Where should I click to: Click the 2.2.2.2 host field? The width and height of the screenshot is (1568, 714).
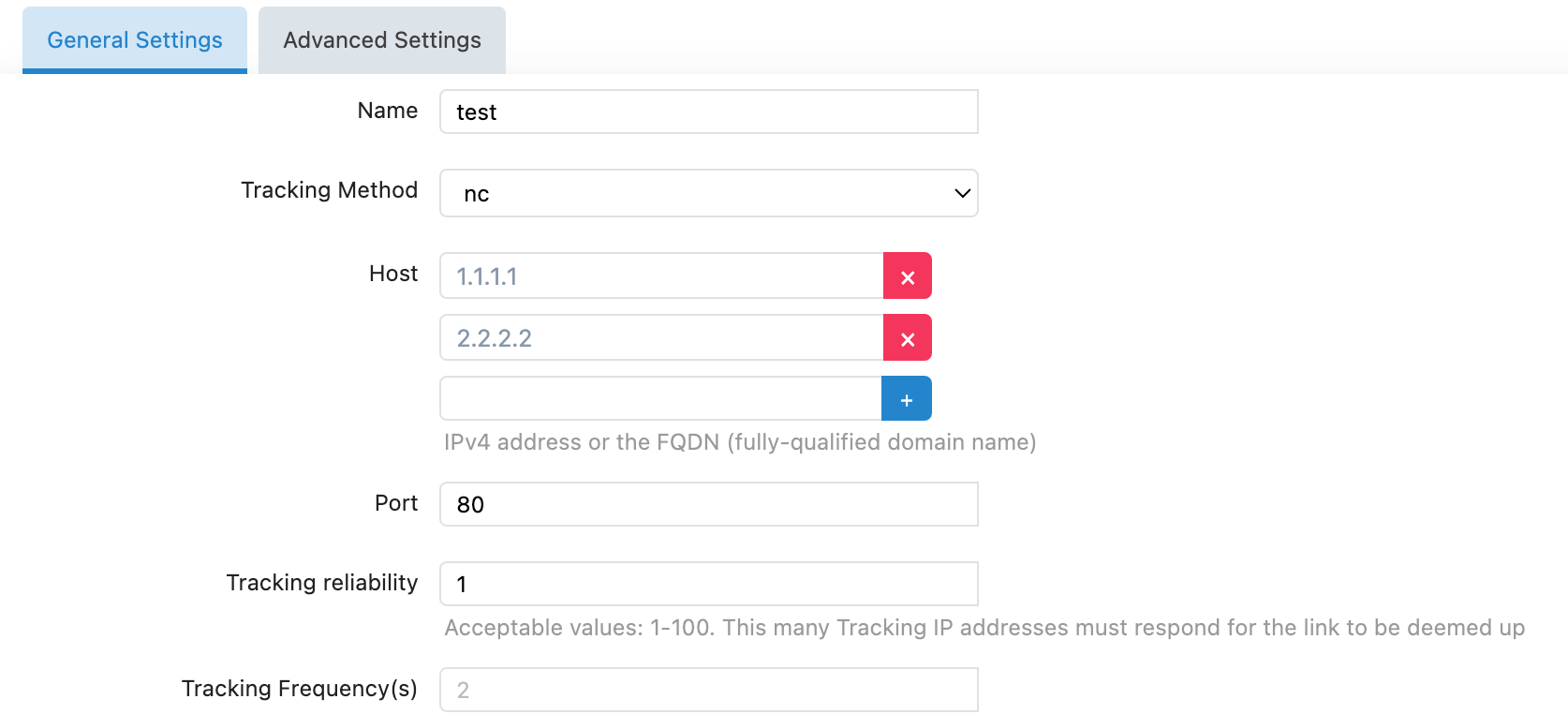[661, 338]
